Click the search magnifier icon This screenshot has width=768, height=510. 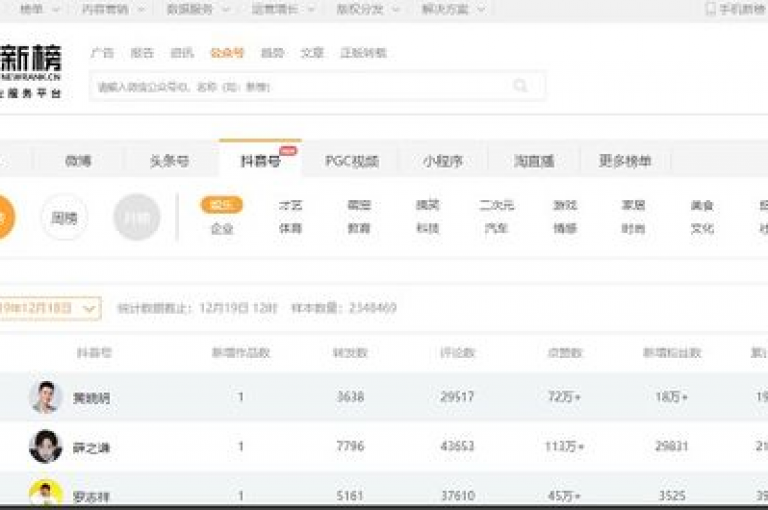point(520,86)
